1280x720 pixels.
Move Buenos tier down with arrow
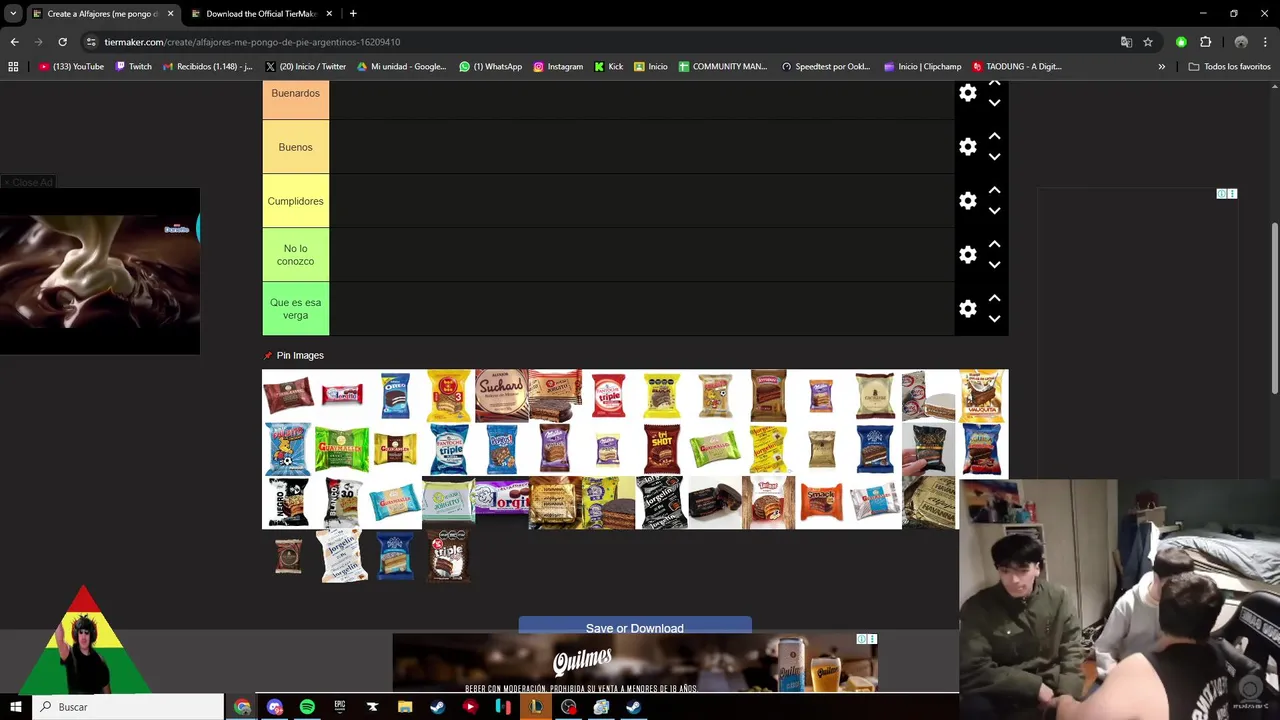click(x=994, y=157)
